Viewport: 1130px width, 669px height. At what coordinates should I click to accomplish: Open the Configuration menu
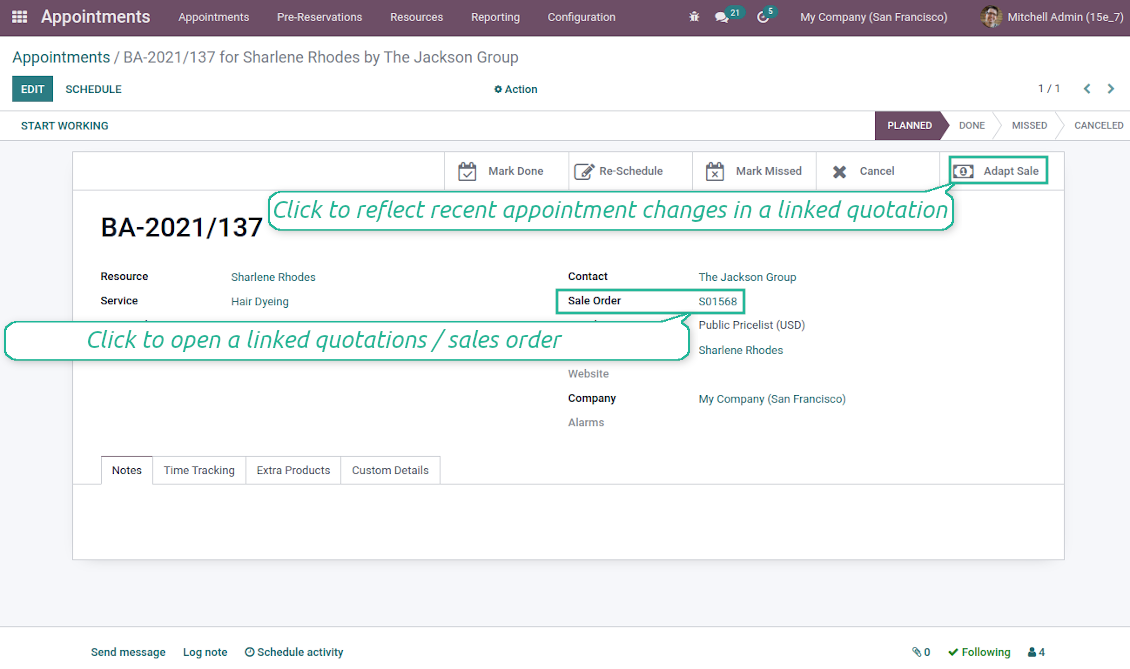pyautogui.click(x=582, y=17)
